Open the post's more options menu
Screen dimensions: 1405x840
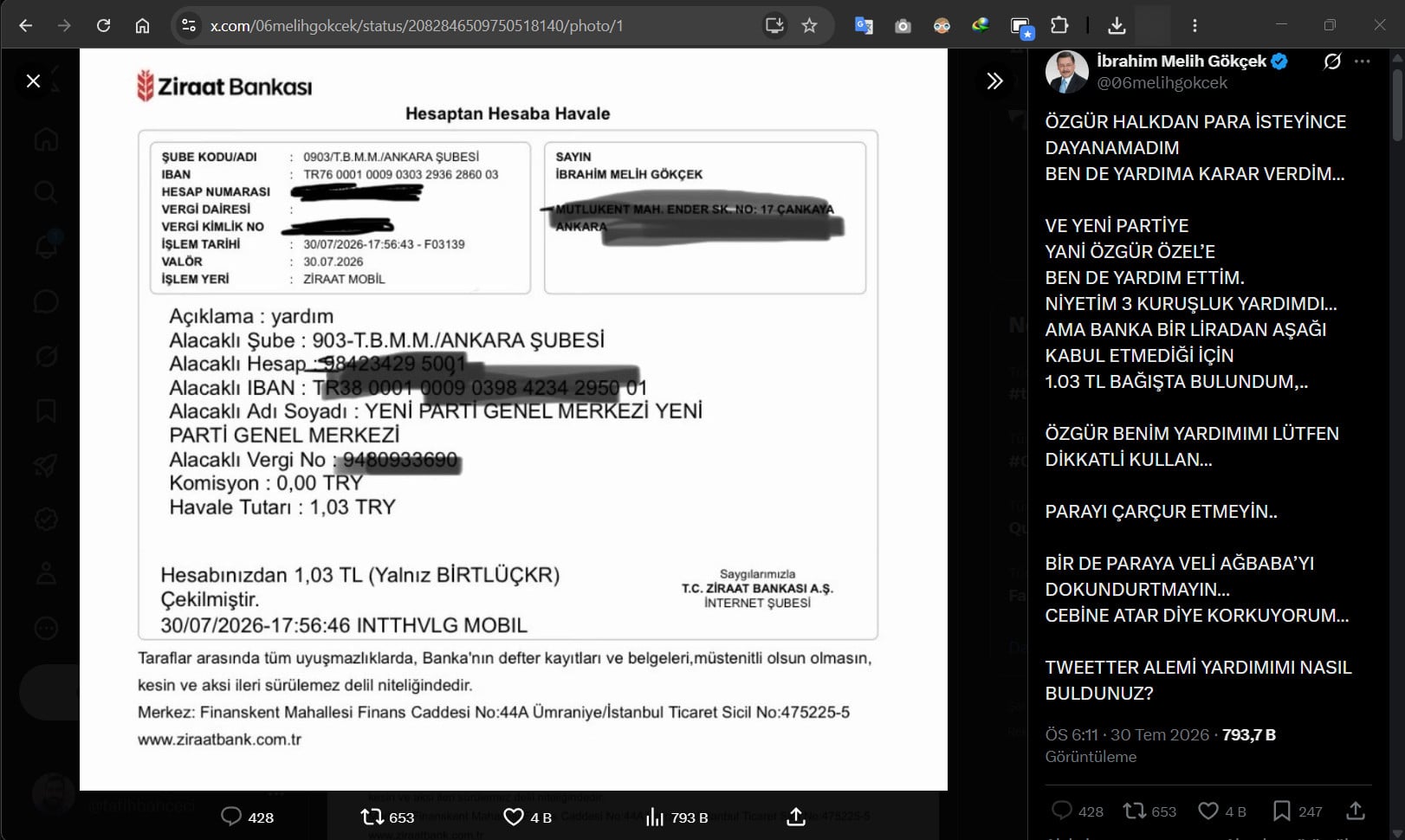pos(1363,61)
